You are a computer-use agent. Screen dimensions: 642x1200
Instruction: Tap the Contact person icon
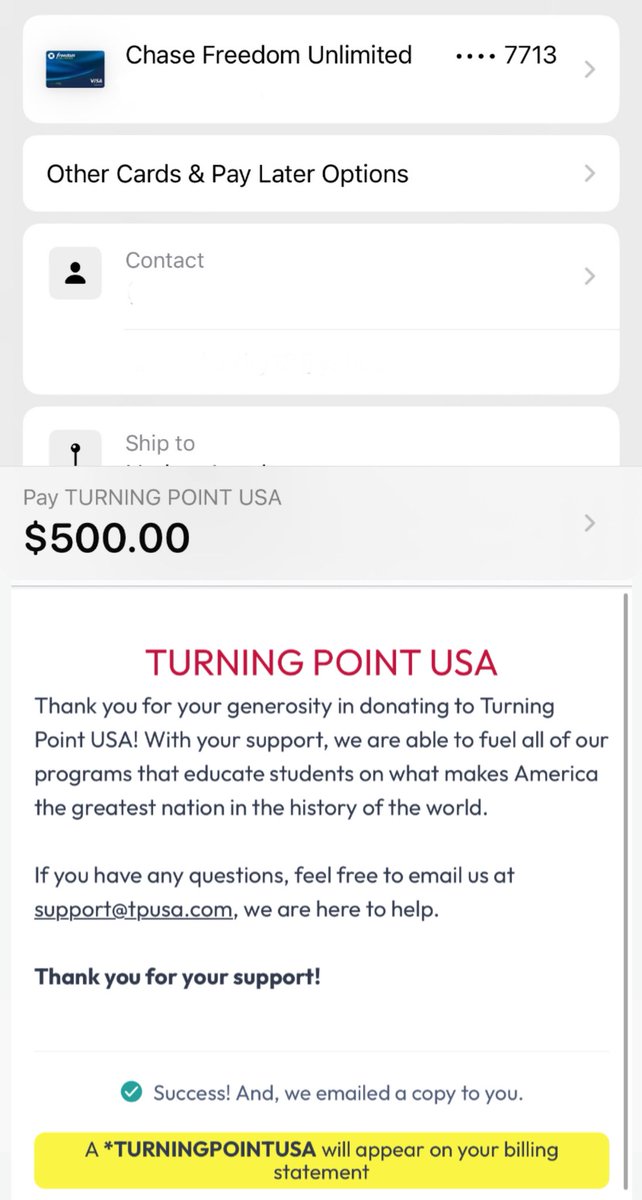click(x=75, y=272)
